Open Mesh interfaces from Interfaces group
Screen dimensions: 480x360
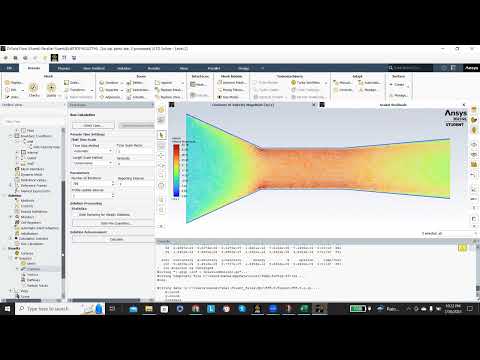tap(199, 85)
